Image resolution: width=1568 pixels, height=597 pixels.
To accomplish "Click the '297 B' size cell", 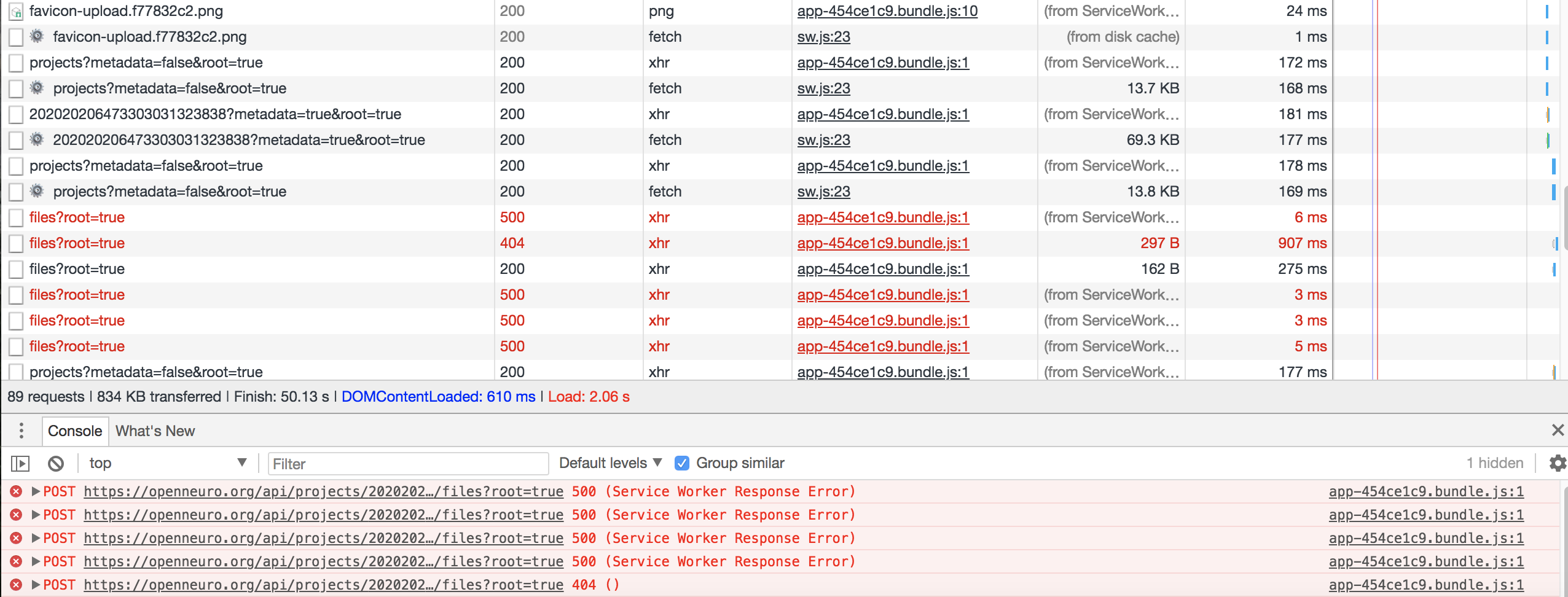I will point(1159,243).
